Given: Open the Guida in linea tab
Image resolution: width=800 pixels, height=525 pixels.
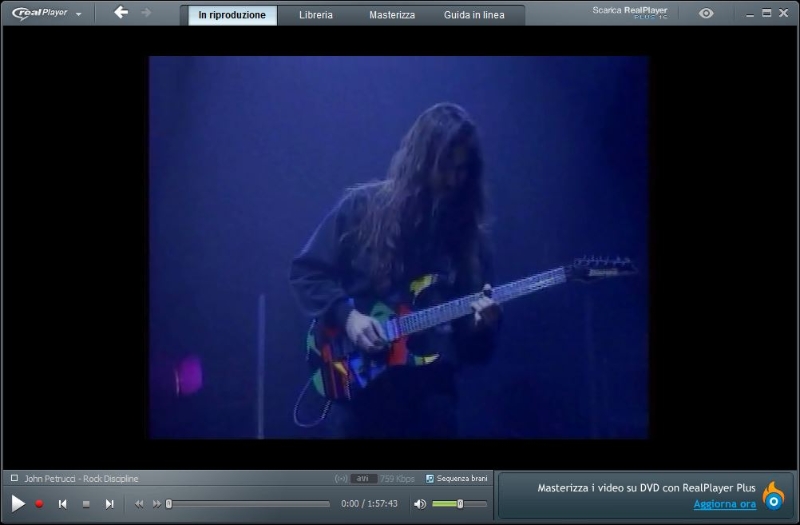Looking at the screenshot, I should pyautogui.click(x=474, y=15).
